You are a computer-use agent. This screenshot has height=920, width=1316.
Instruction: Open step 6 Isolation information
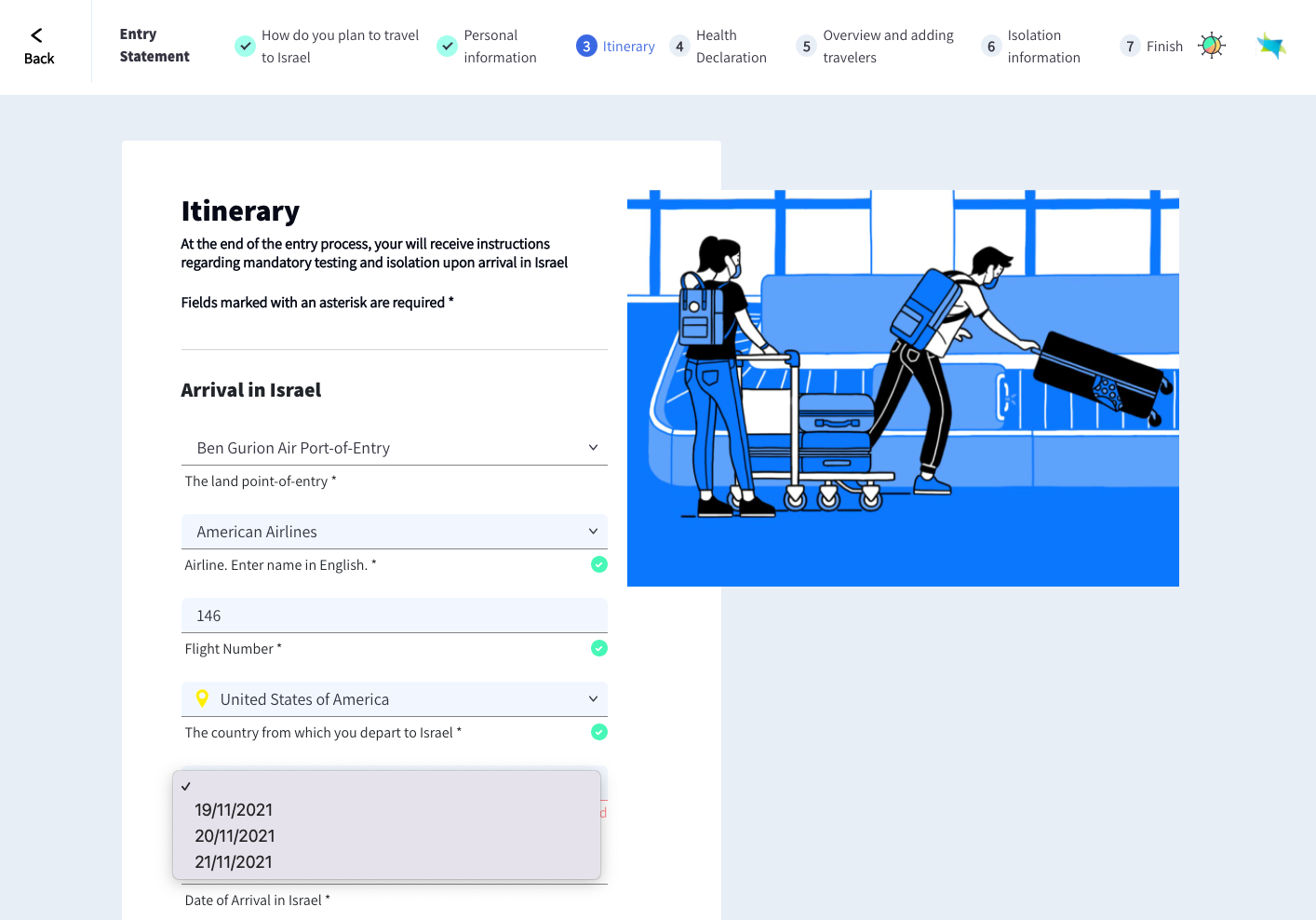point(1031,47)
